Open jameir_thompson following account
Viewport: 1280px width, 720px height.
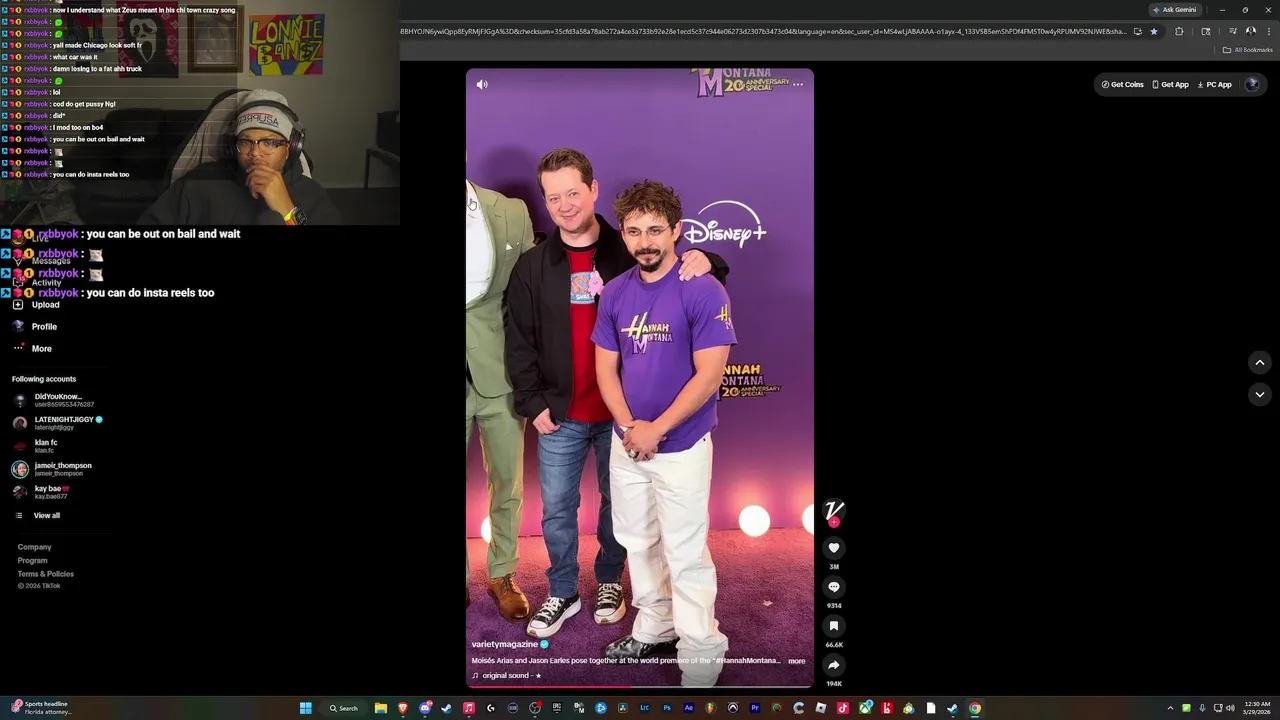[52, 469]
